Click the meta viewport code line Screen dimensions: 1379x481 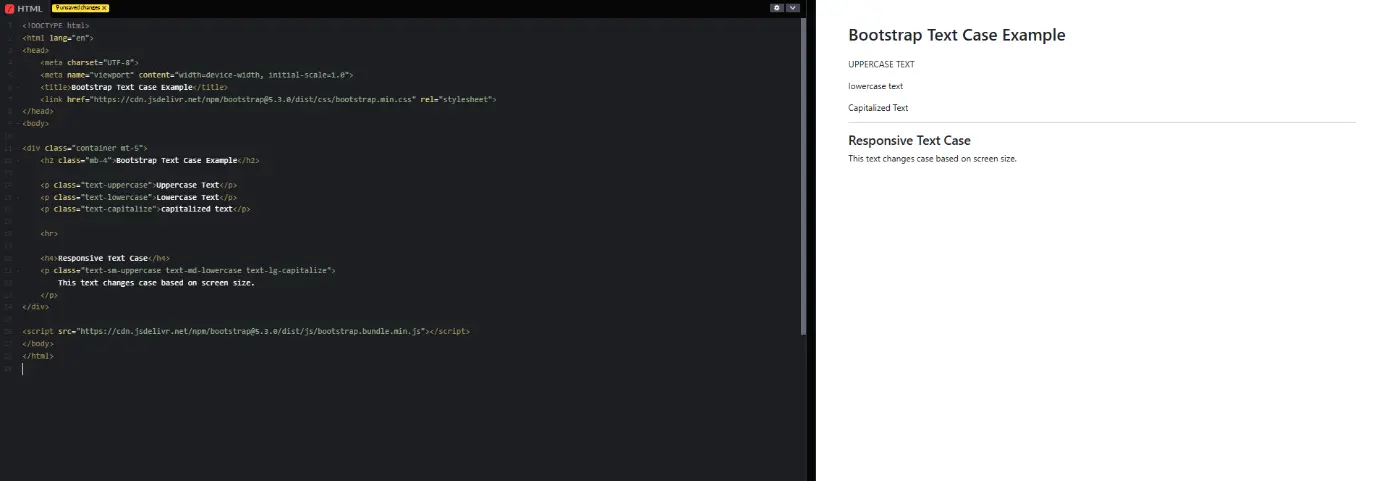(197, 74)
